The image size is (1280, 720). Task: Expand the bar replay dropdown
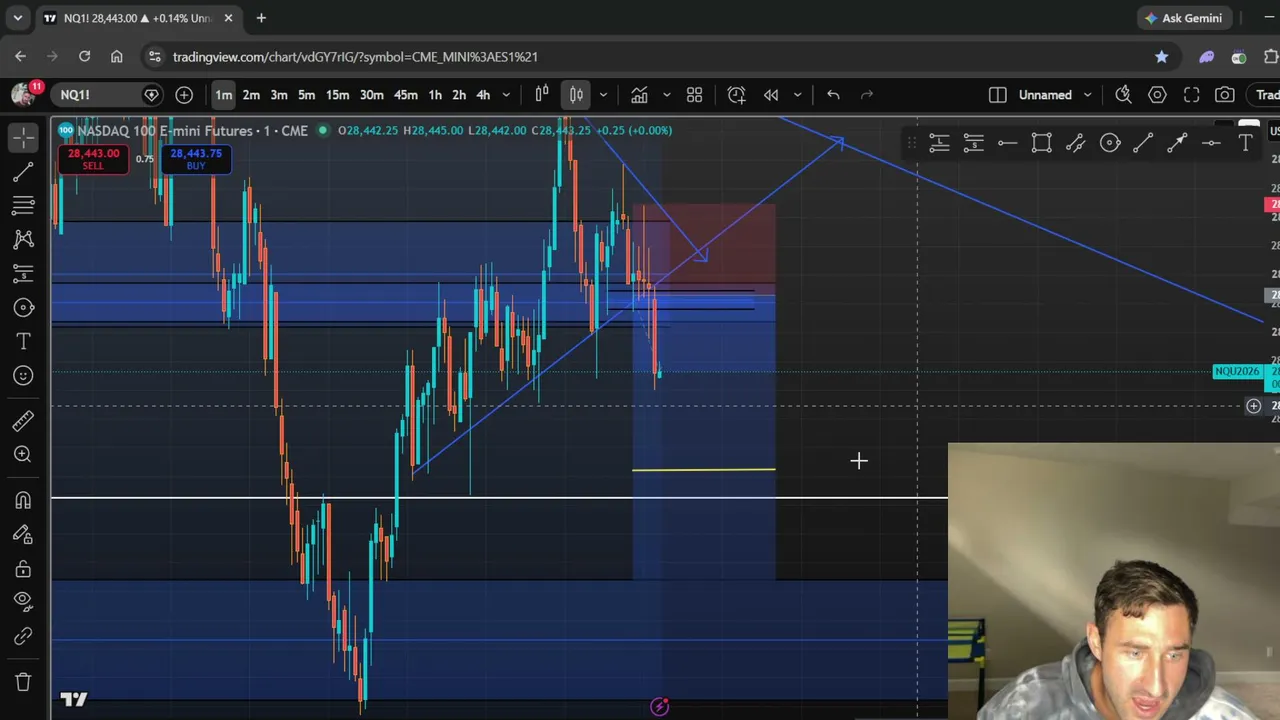click(x=797, y=95)
